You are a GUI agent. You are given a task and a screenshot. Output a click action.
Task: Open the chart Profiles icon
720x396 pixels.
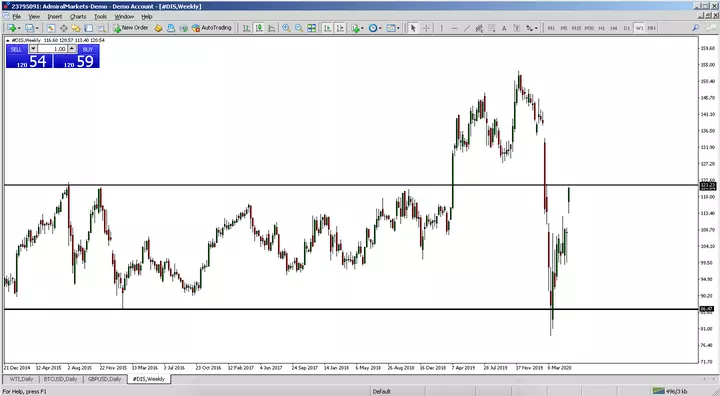pyautogui.click(x=30, y=28)
